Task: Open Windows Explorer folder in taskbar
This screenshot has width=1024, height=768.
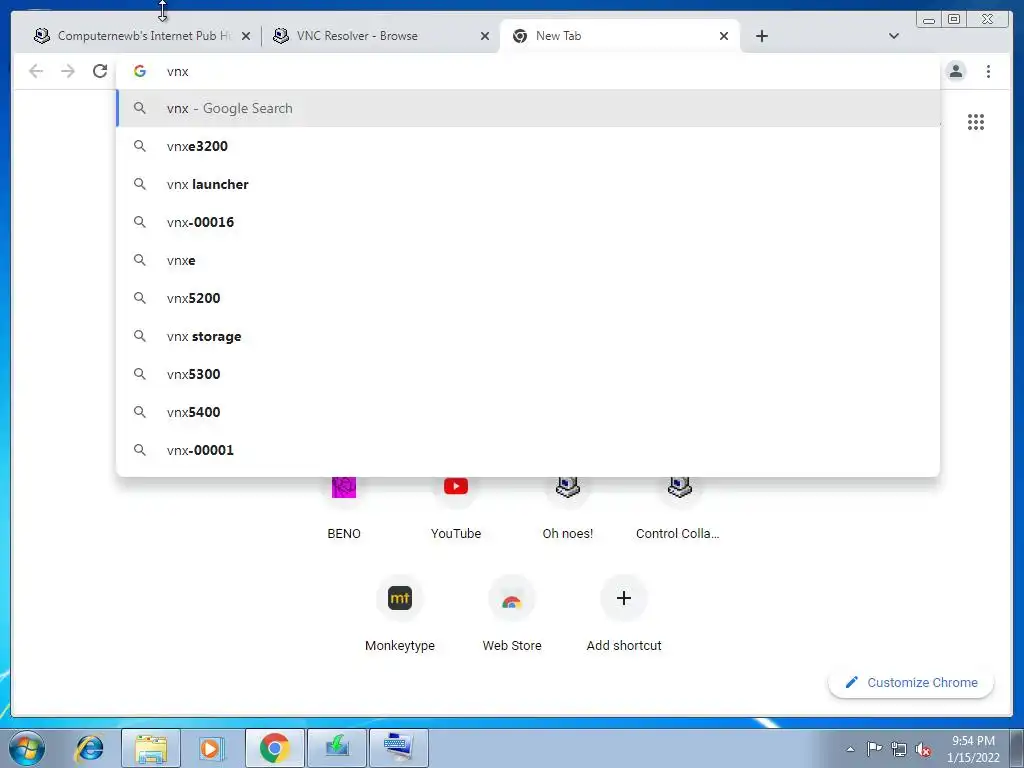Action: (151, 748)
